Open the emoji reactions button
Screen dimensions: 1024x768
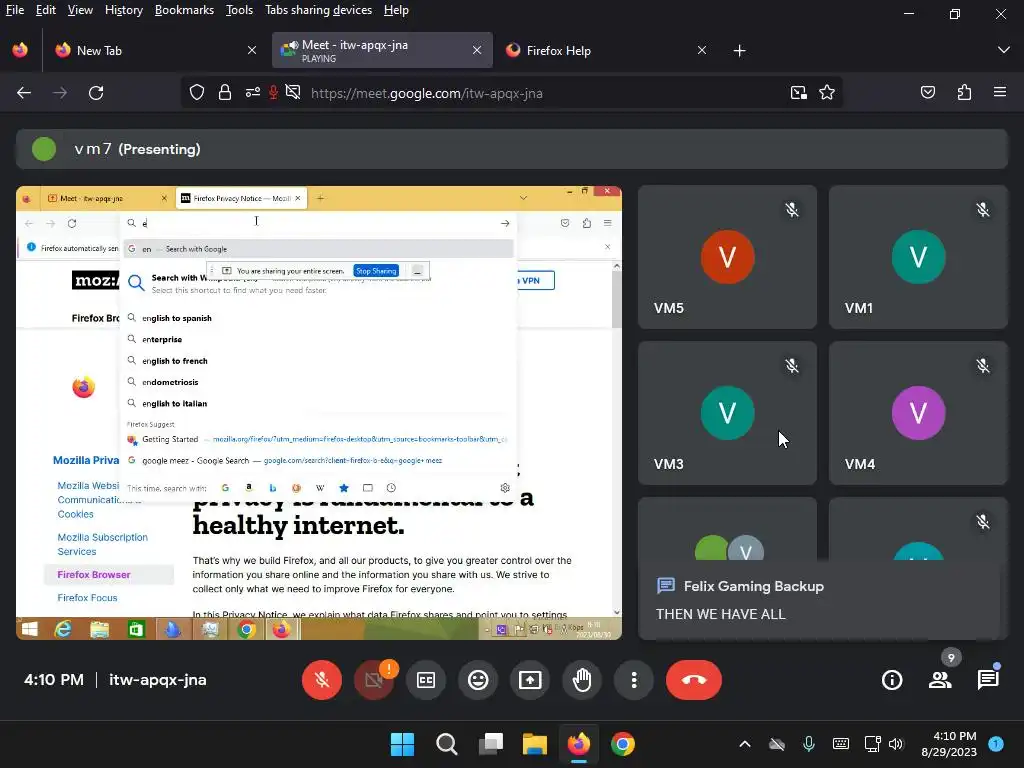click(x=478, y=680)
